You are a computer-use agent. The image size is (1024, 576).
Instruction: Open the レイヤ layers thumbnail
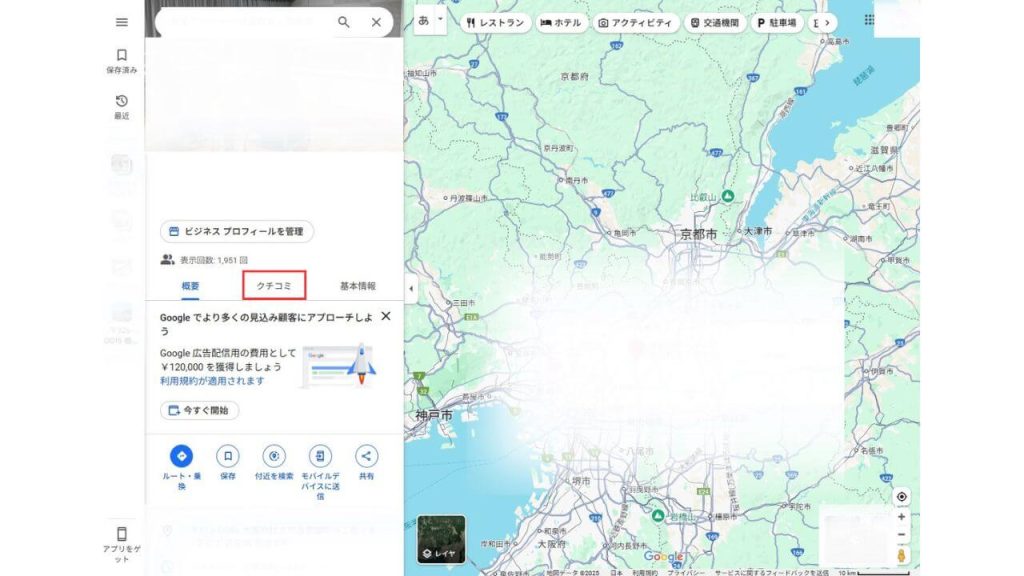tap(441, 539)
